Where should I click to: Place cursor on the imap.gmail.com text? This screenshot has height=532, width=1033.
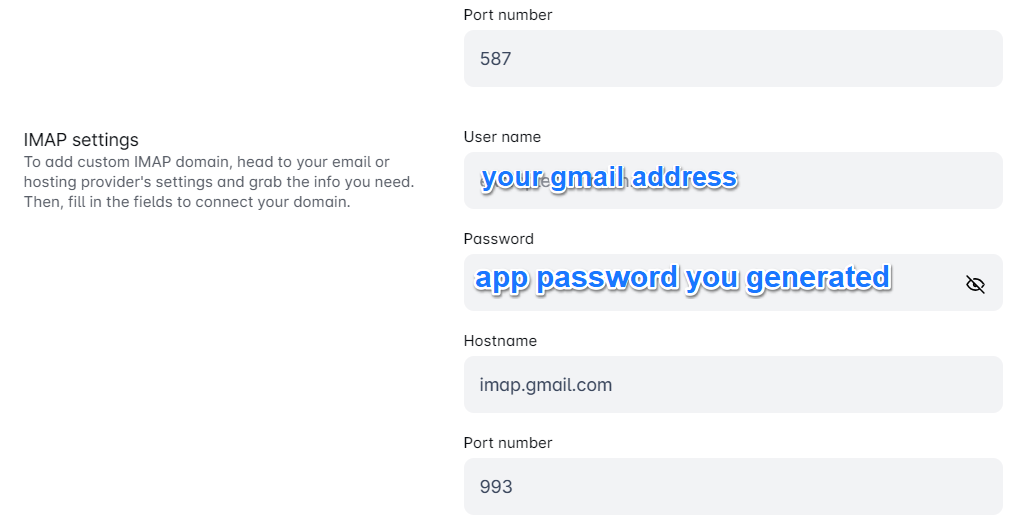(546, 384)
